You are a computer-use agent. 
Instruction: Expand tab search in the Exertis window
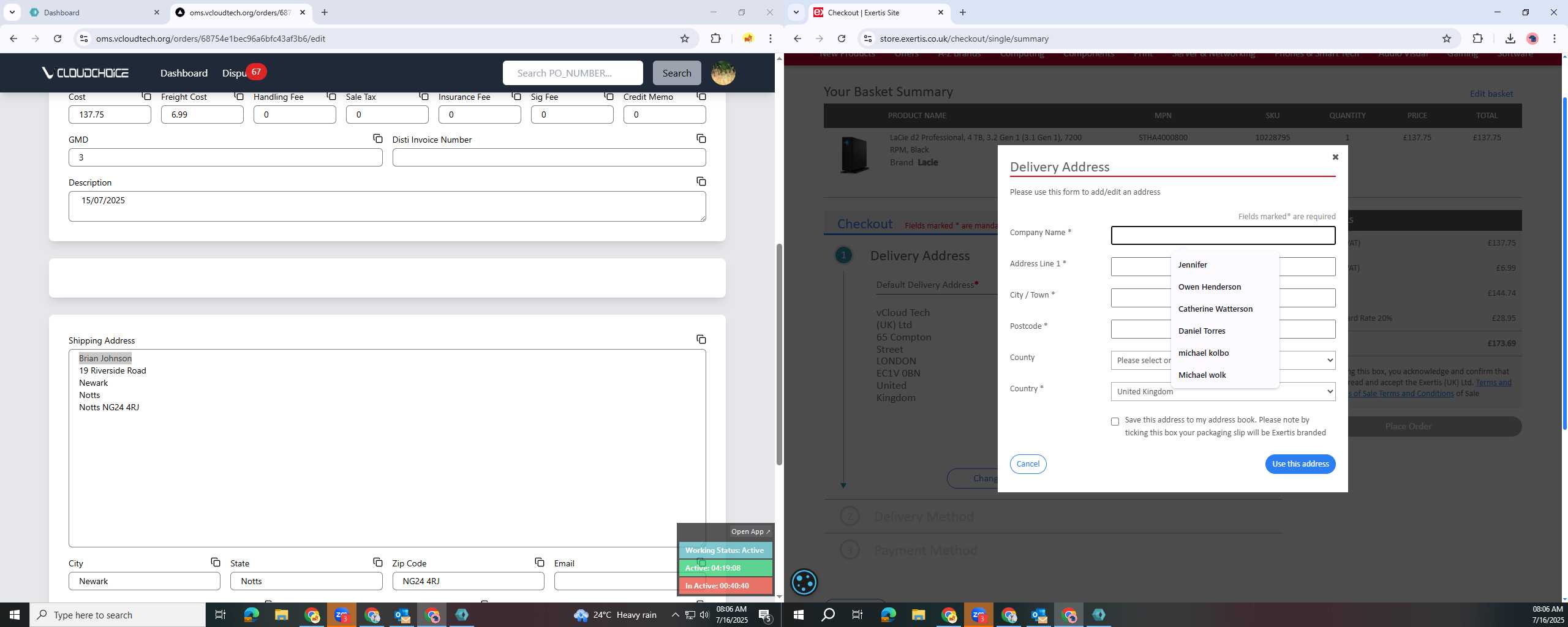coord(796,12)
